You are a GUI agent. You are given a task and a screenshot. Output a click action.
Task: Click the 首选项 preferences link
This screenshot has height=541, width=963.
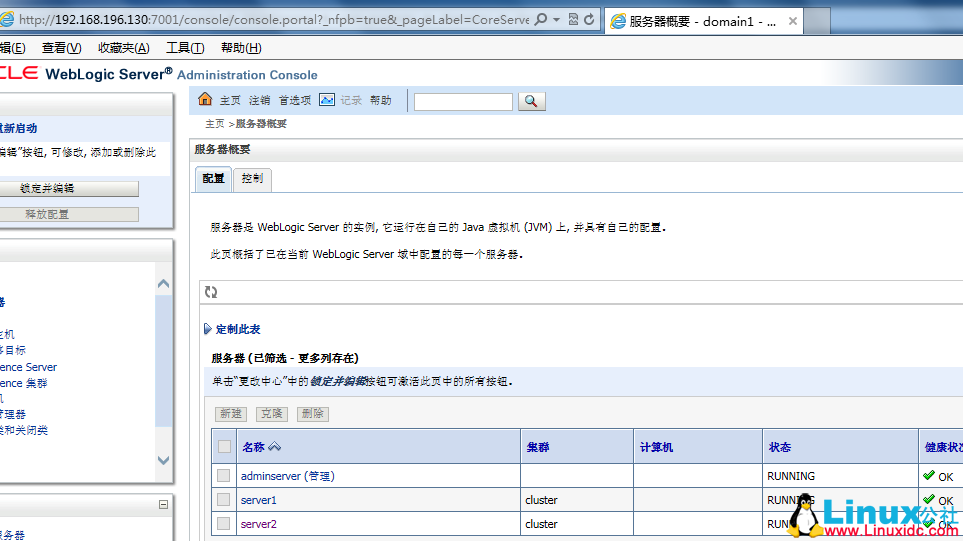click(295, 100)
